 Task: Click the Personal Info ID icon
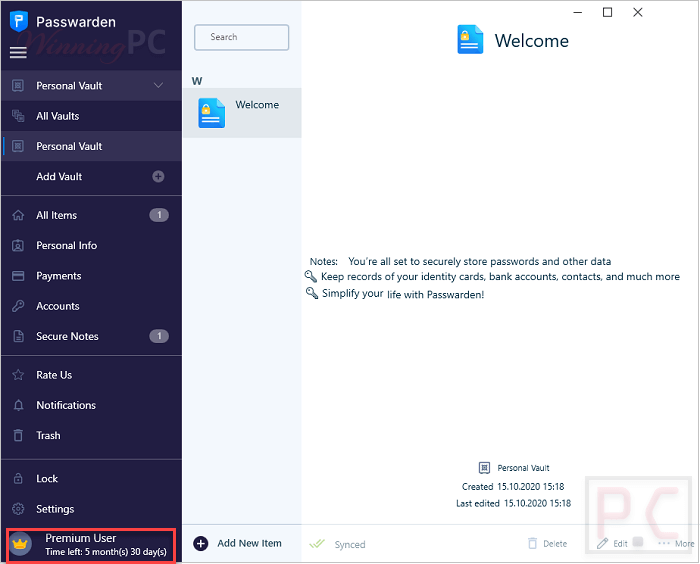click(x=18, y=246)
